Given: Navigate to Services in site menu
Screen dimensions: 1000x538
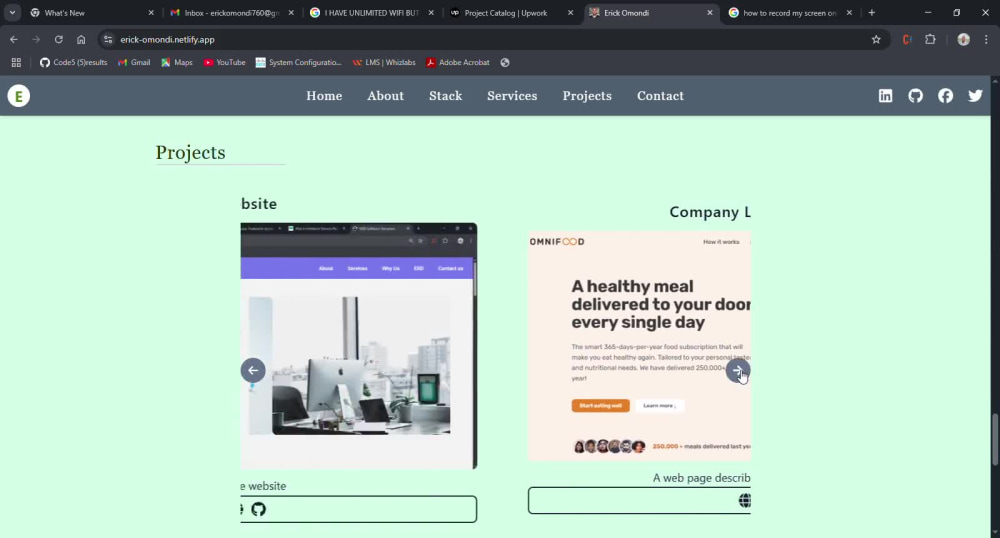Looking at the screenshot, I should point(512,96).
